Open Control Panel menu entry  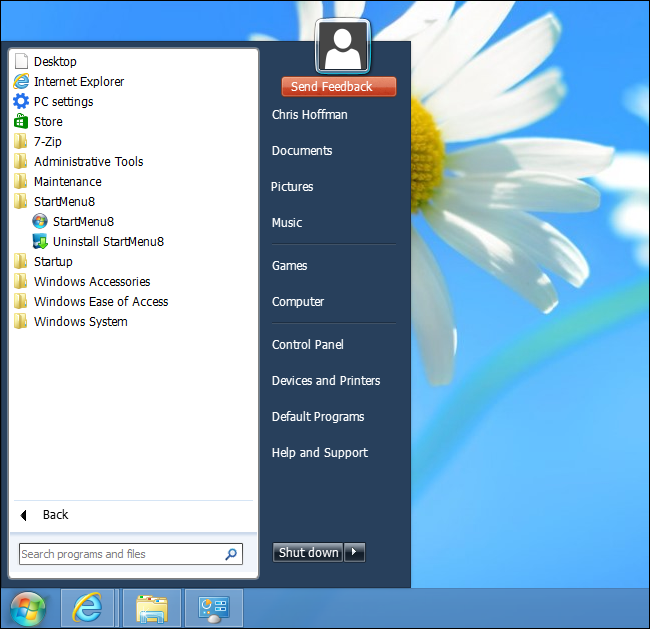[308, 345]
